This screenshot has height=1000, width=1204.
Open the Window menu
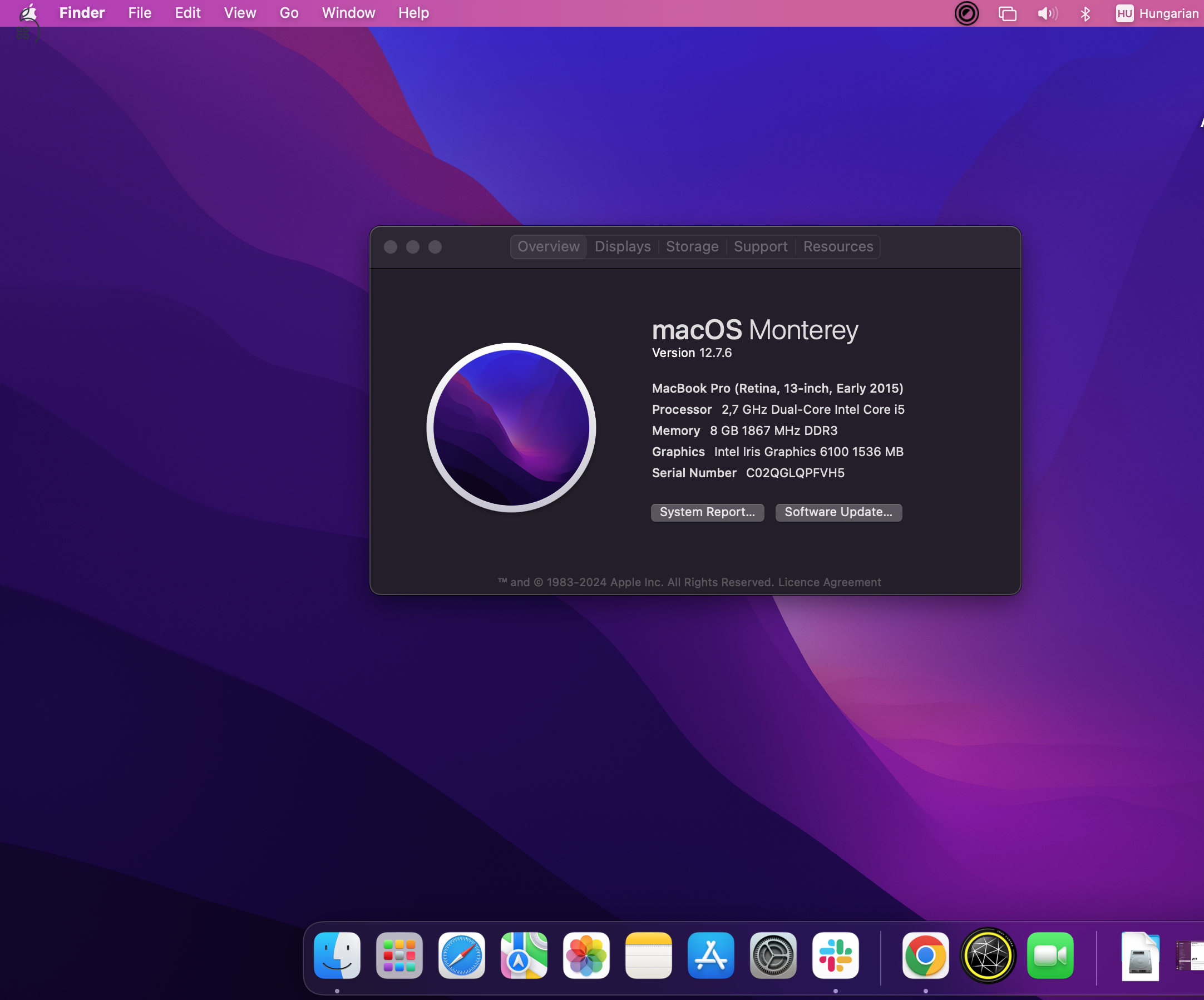349,13
